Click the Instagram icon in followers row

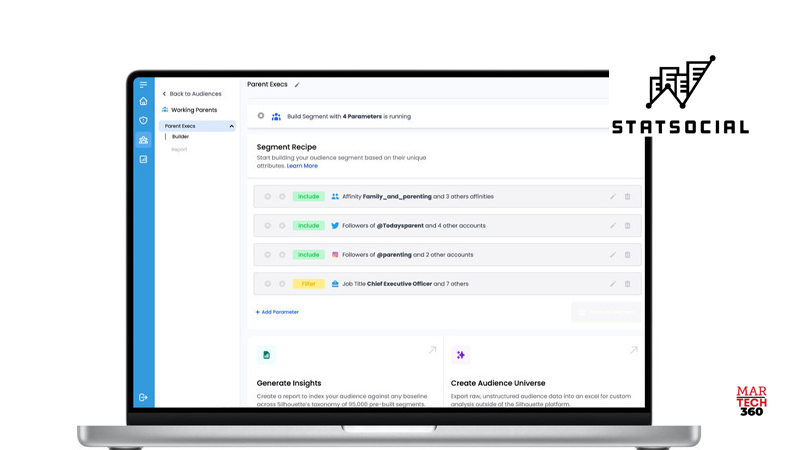click(335, 255)
